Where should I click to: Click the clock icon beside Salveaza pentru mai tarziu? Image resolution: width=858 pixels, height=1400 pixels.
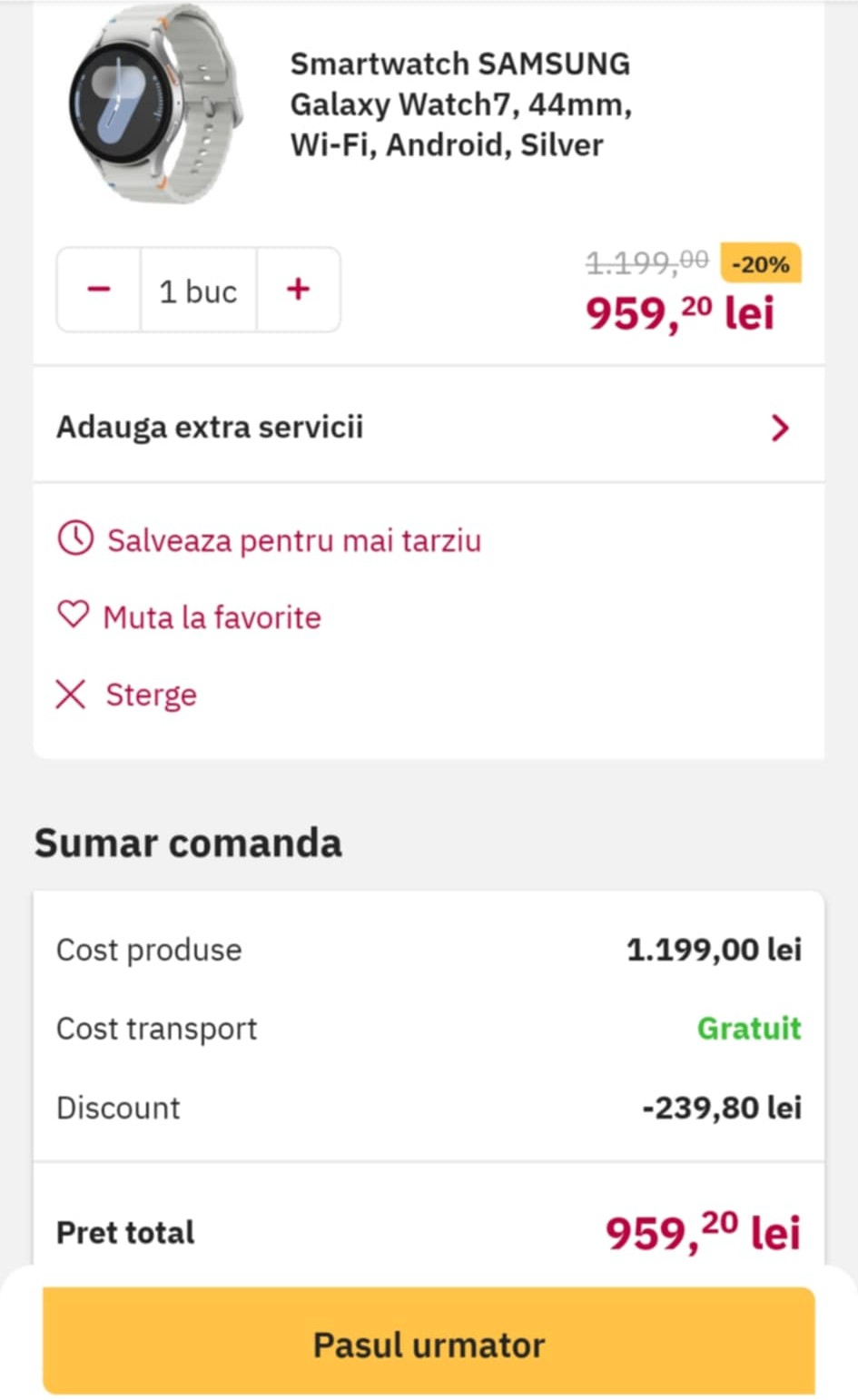click(x=75, y=538)
